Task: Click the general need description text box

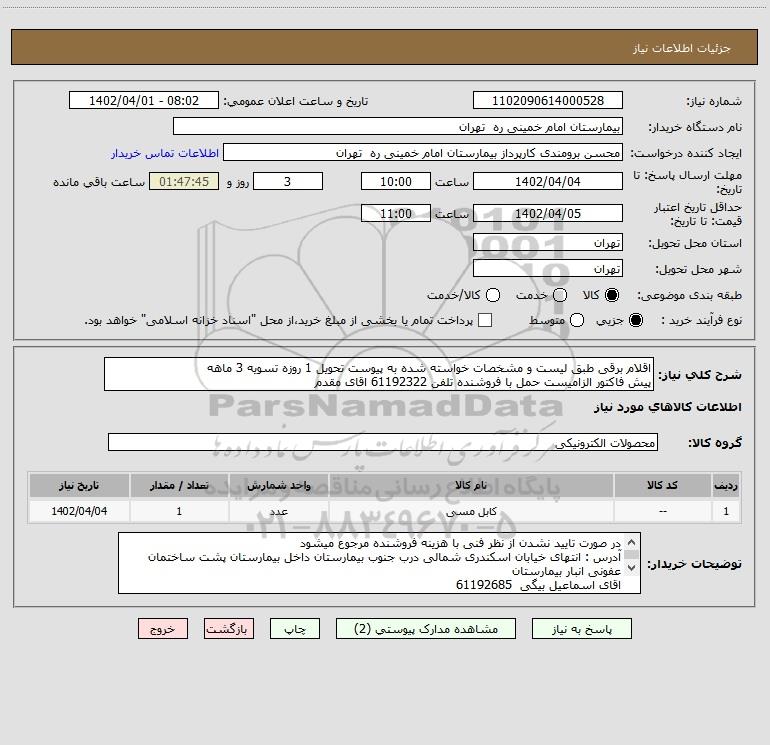Action: coord(379,374)
